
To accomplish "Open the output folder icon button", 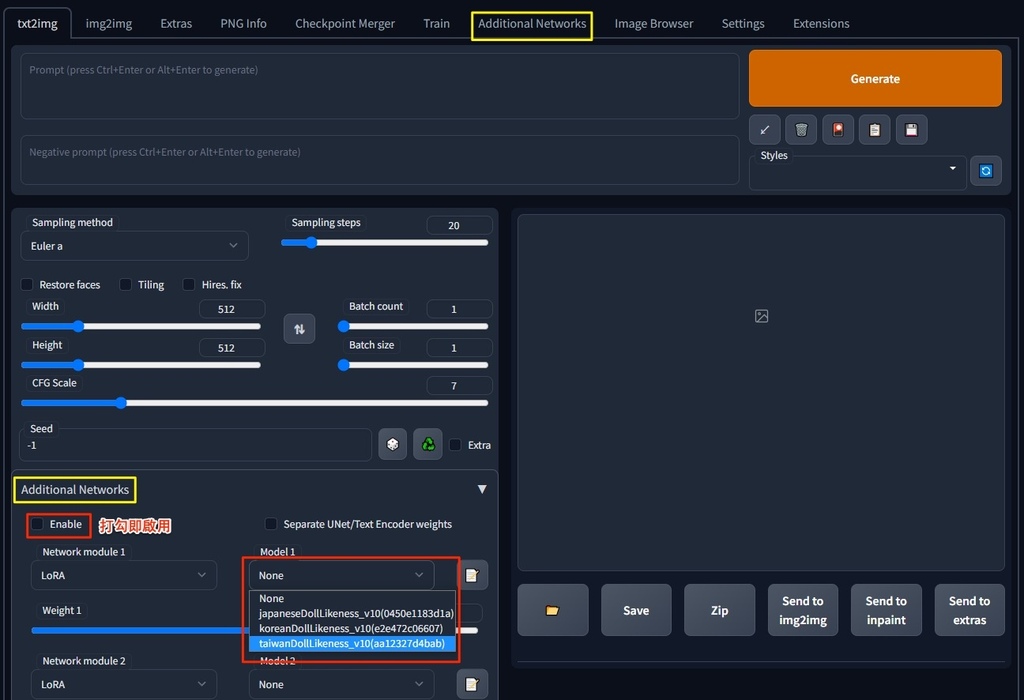I will [x=552, y=610].
